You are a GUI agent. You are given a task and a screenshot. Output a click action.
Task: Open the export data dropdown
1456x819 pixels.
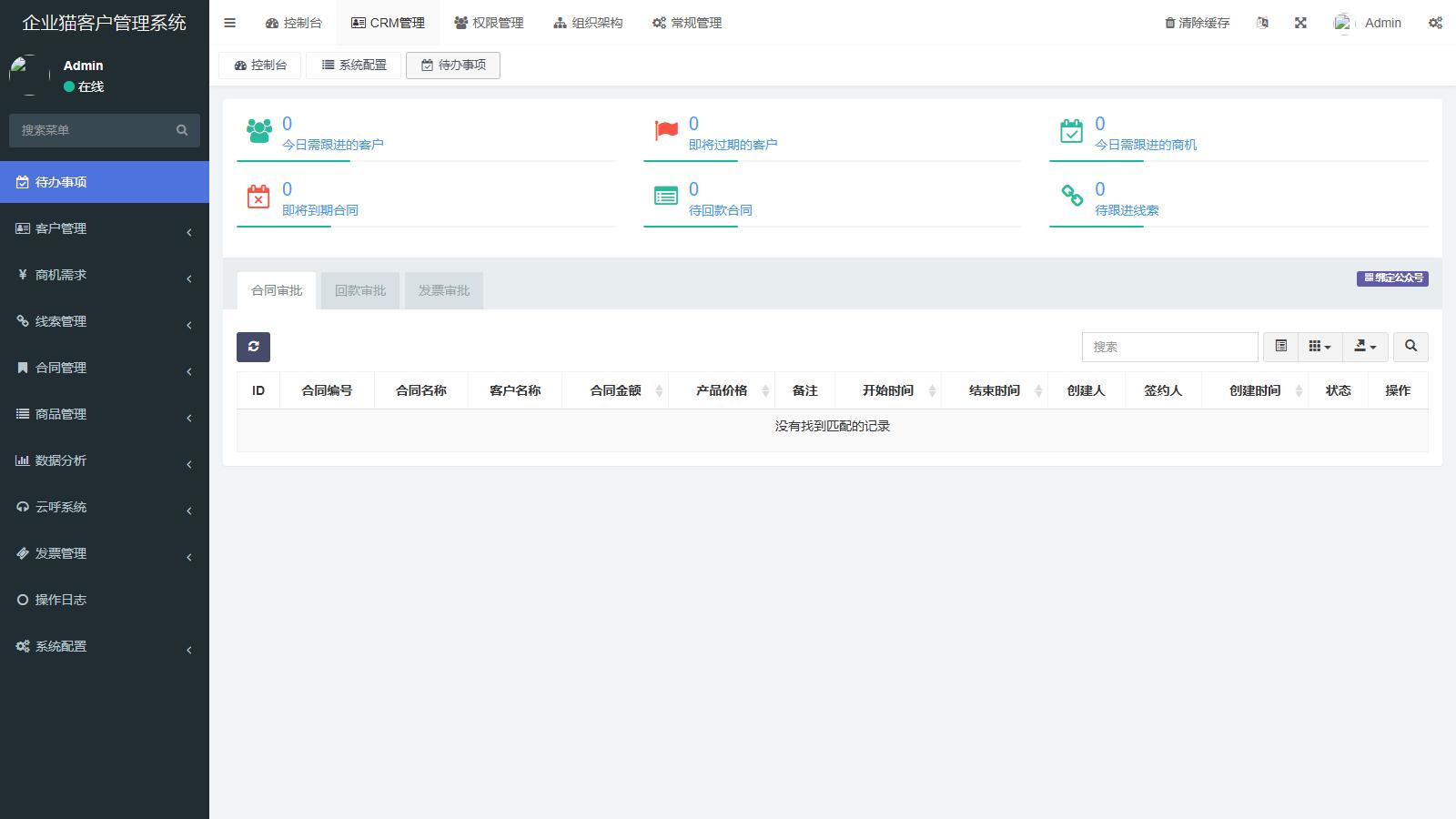click(x=1365, y=347)
